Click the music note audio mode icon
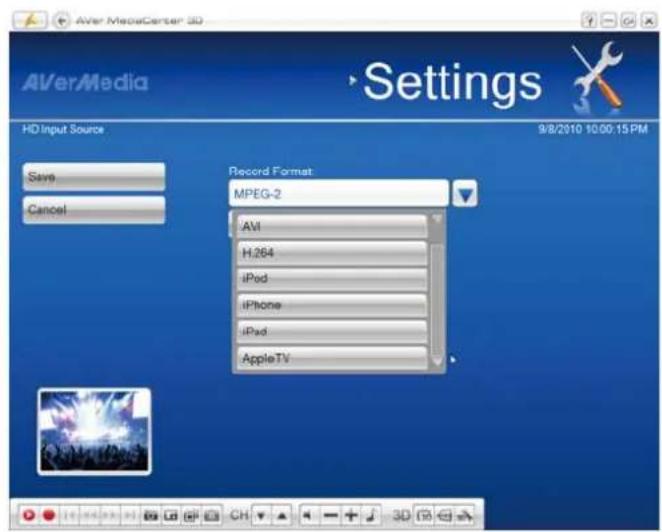 (371, 516)
